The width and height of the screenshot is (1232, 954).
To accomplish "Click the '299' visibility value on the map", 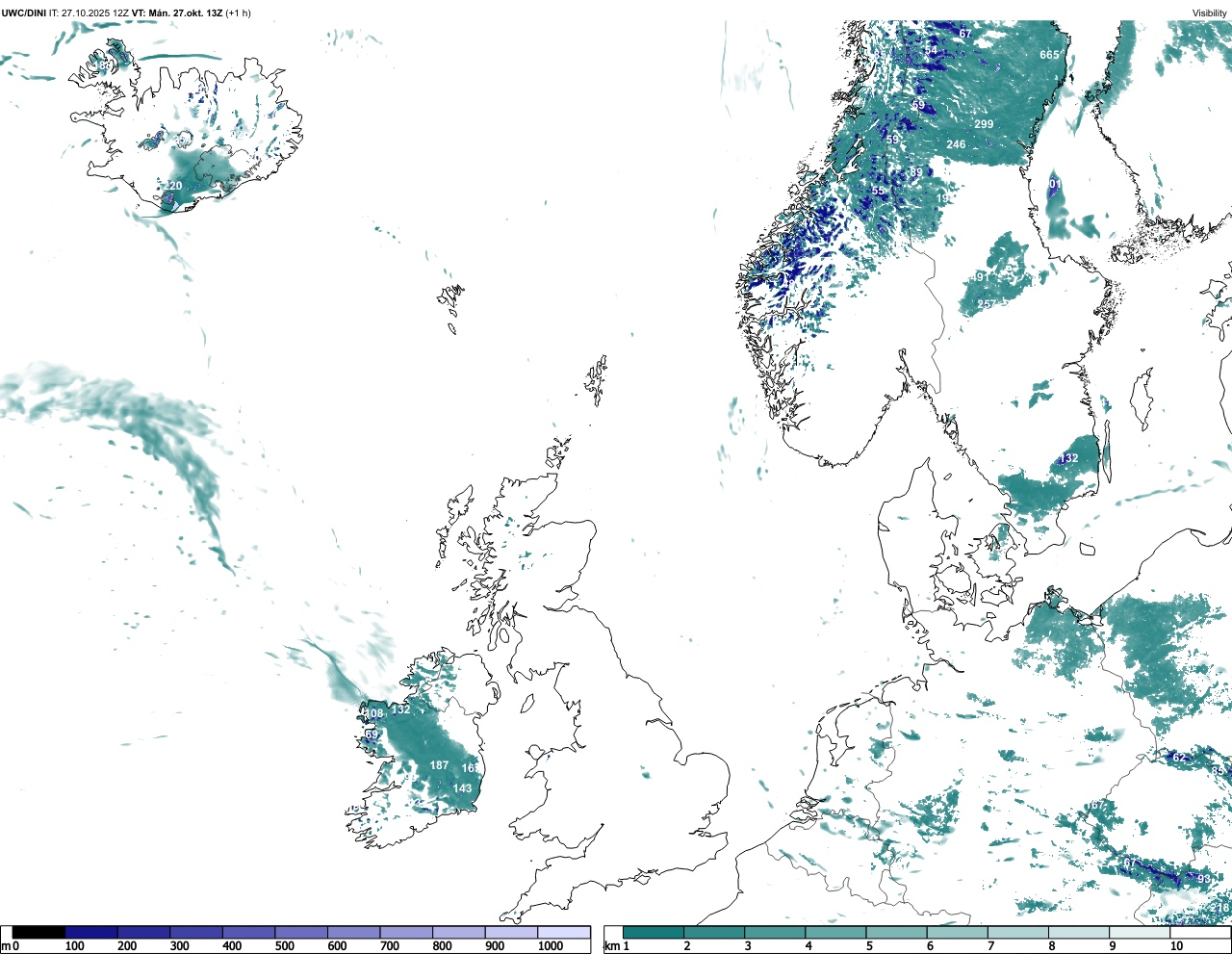I will click(x=984, y=124).
